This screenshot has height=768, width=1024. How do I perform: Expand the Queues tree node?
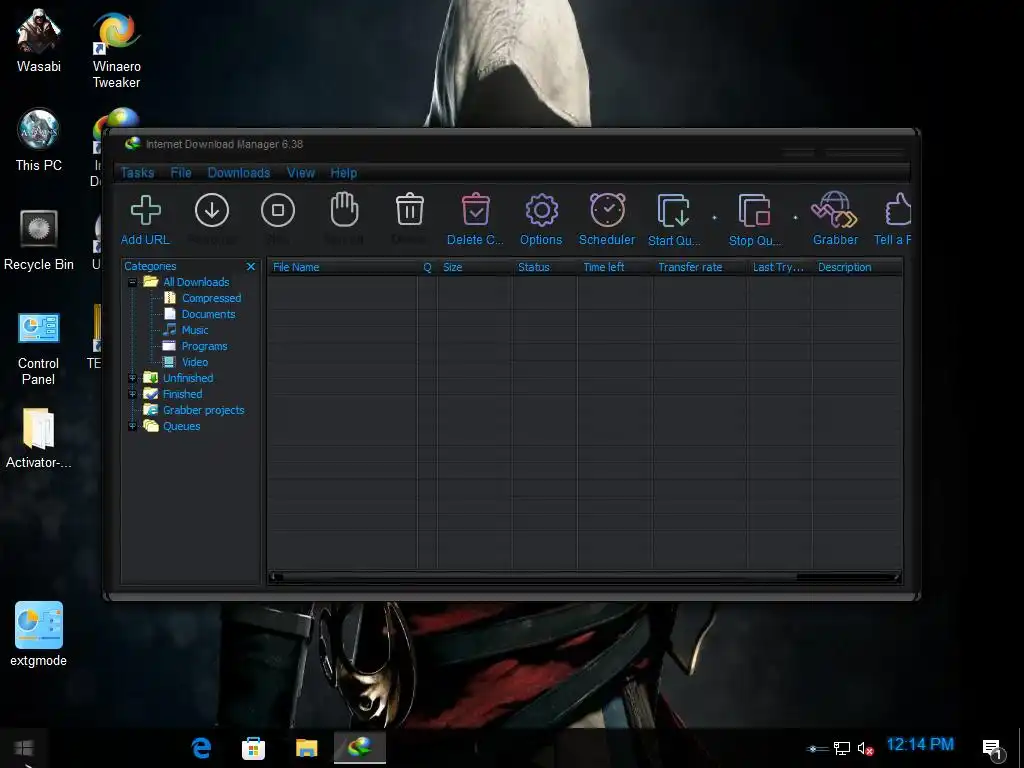[133, 426]
